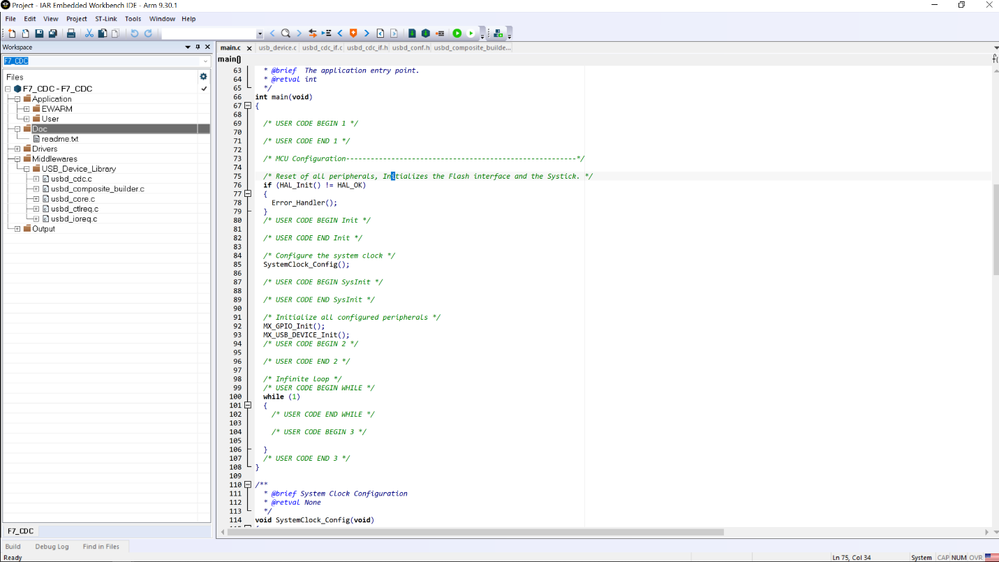Click the editor horizontal scrollbar

click(475, 532)
